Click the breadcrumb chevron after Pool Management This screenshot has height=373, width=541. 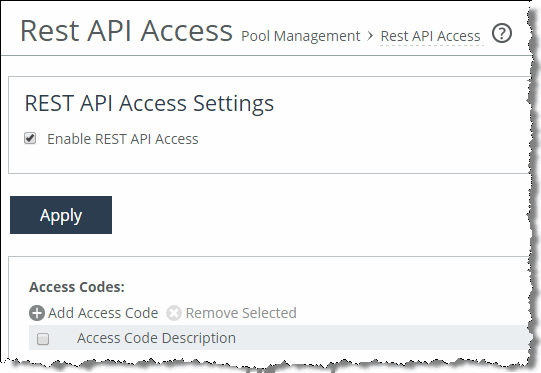coord(370,36)
